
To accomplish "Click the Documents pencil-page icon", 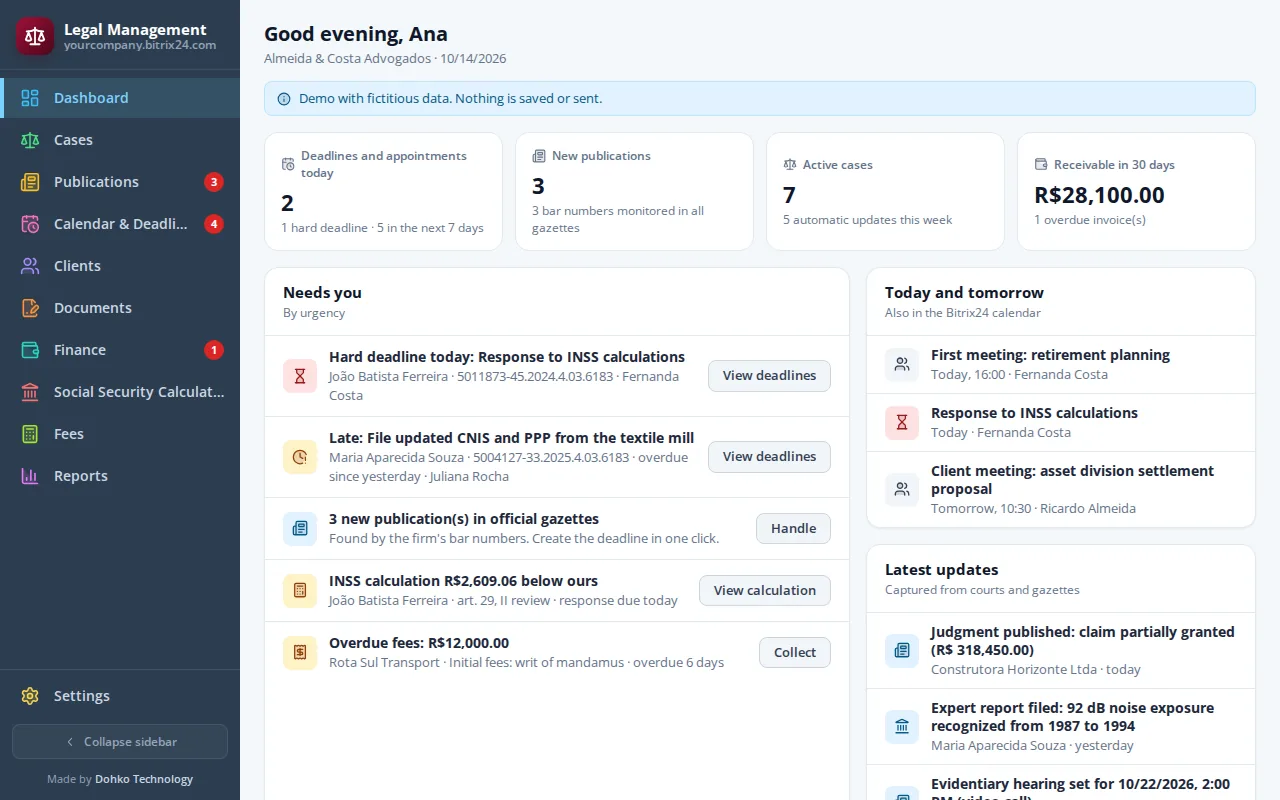I will tap(30, 308).
